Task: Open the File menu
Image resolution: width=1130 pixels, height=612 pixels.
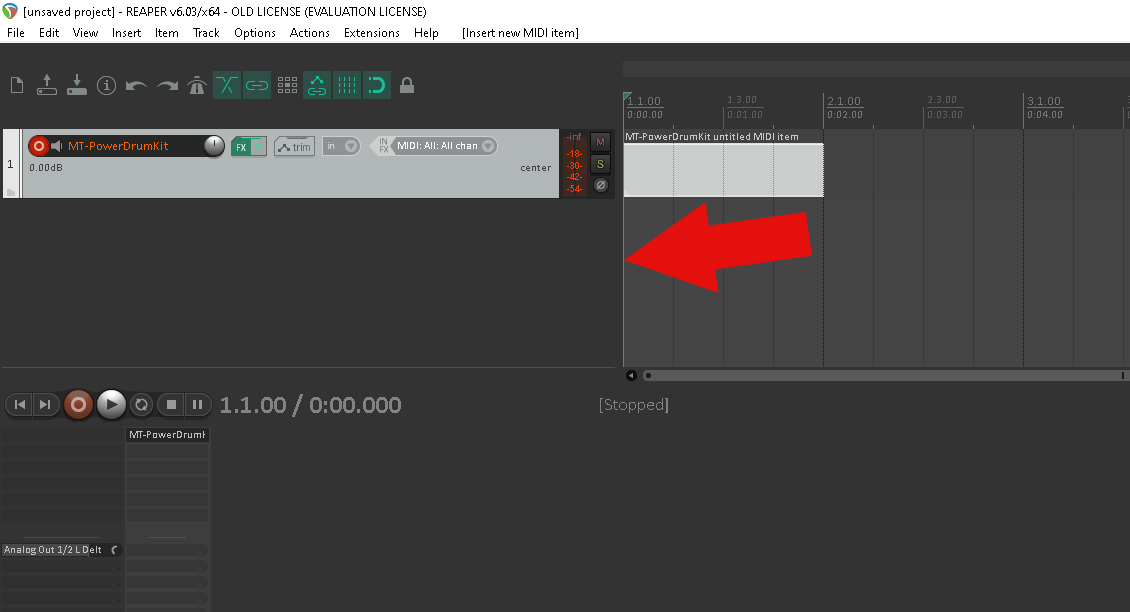Action: tap(16, 33)
